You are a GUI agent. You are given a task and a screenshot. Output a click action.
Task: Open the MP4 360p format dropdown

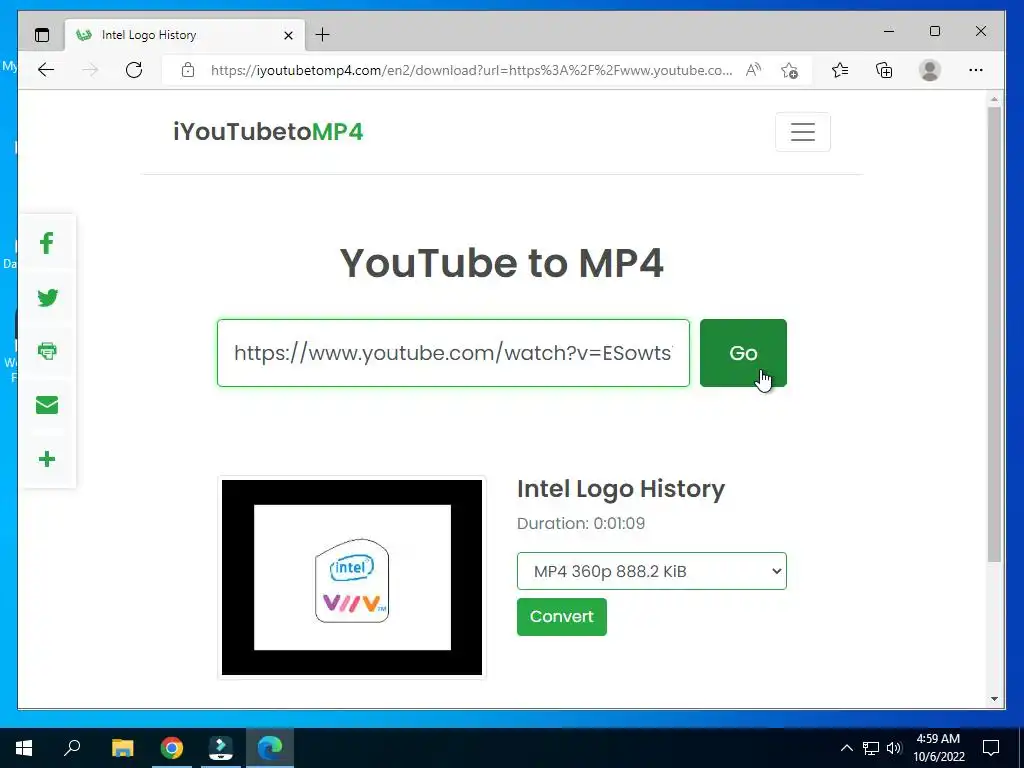tap(652, 571)
